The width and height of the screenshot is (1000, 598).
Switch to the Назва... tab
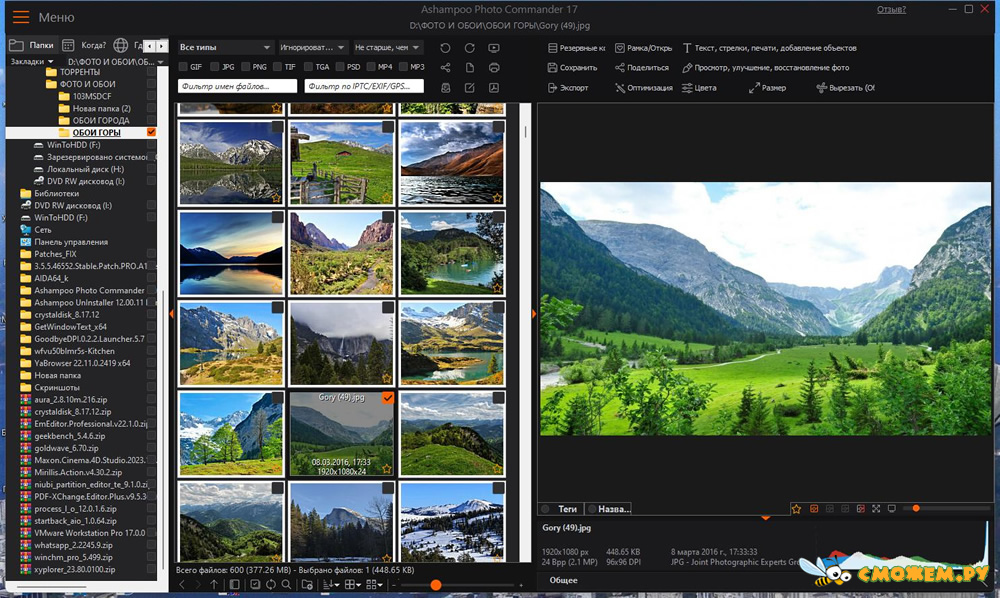point(608,509)
